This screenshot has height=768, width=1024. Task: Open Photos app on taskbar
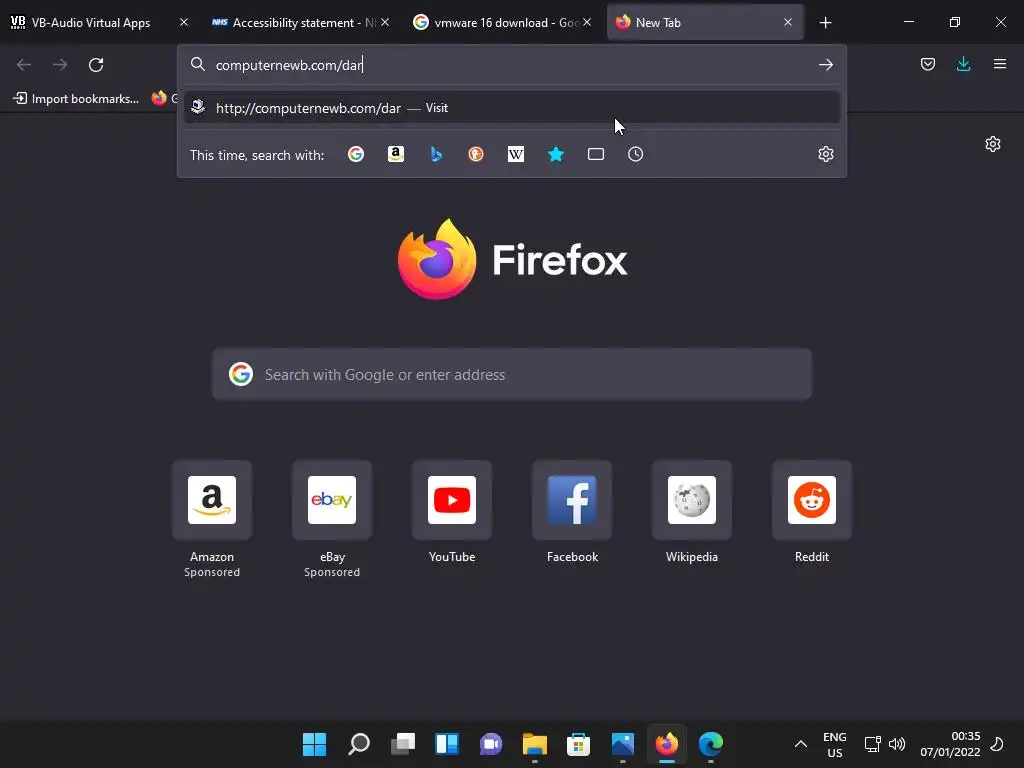[x=622, y=744]
